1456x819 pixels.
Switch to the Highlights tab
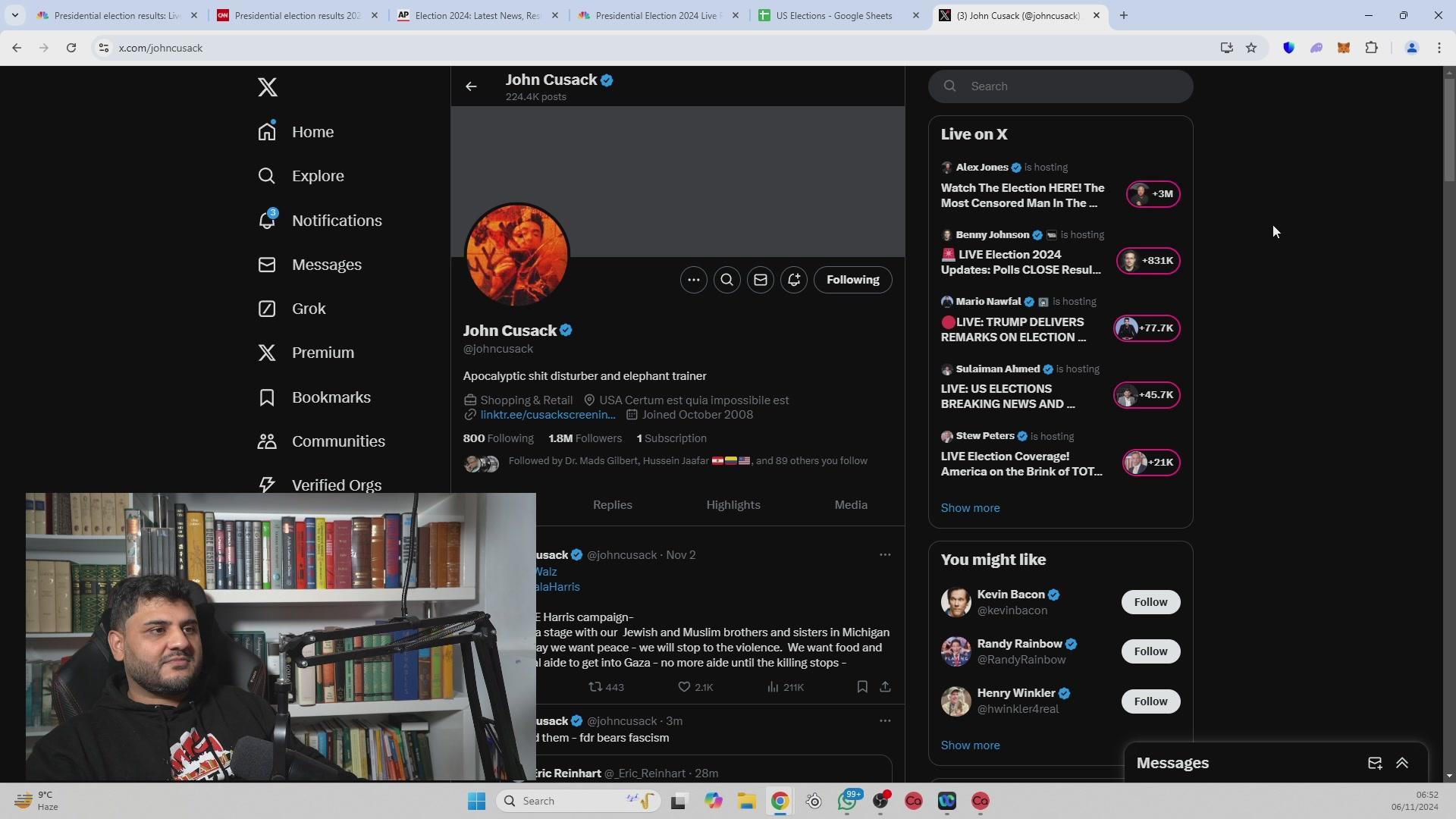(733, 505)
